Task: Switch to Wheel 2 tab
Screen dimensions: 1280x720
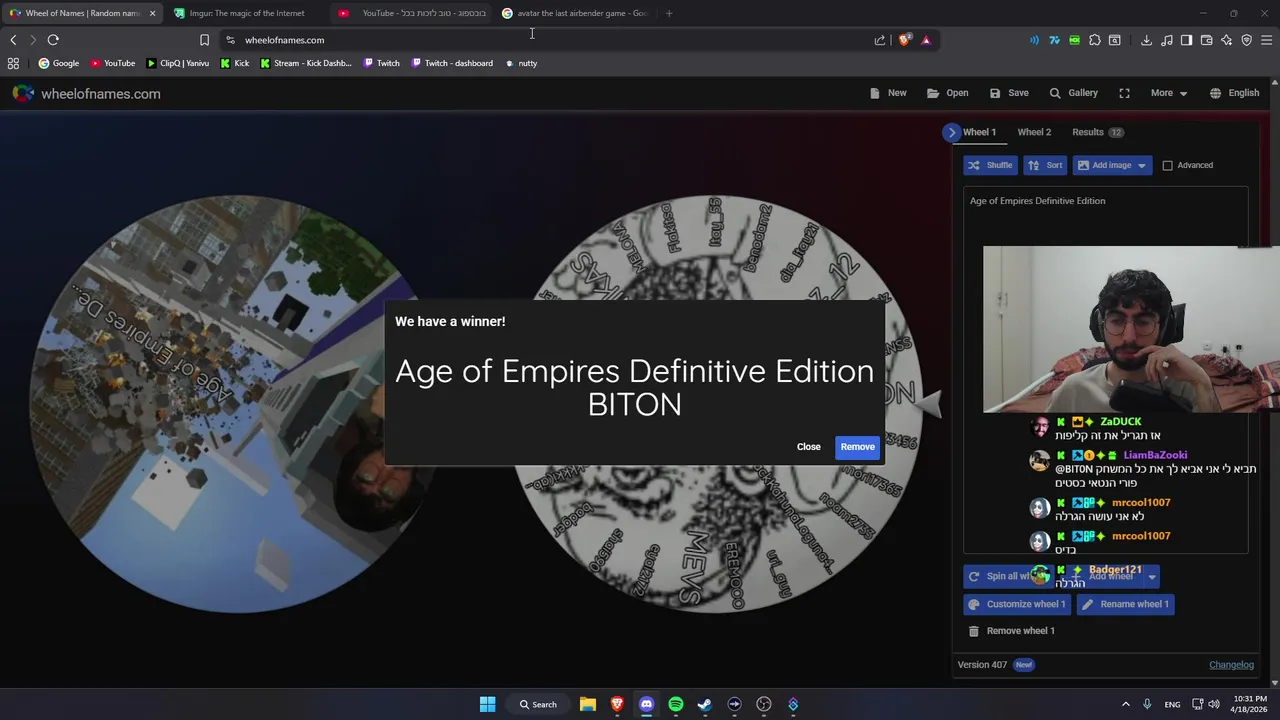Action: (x=1034, y=132)
